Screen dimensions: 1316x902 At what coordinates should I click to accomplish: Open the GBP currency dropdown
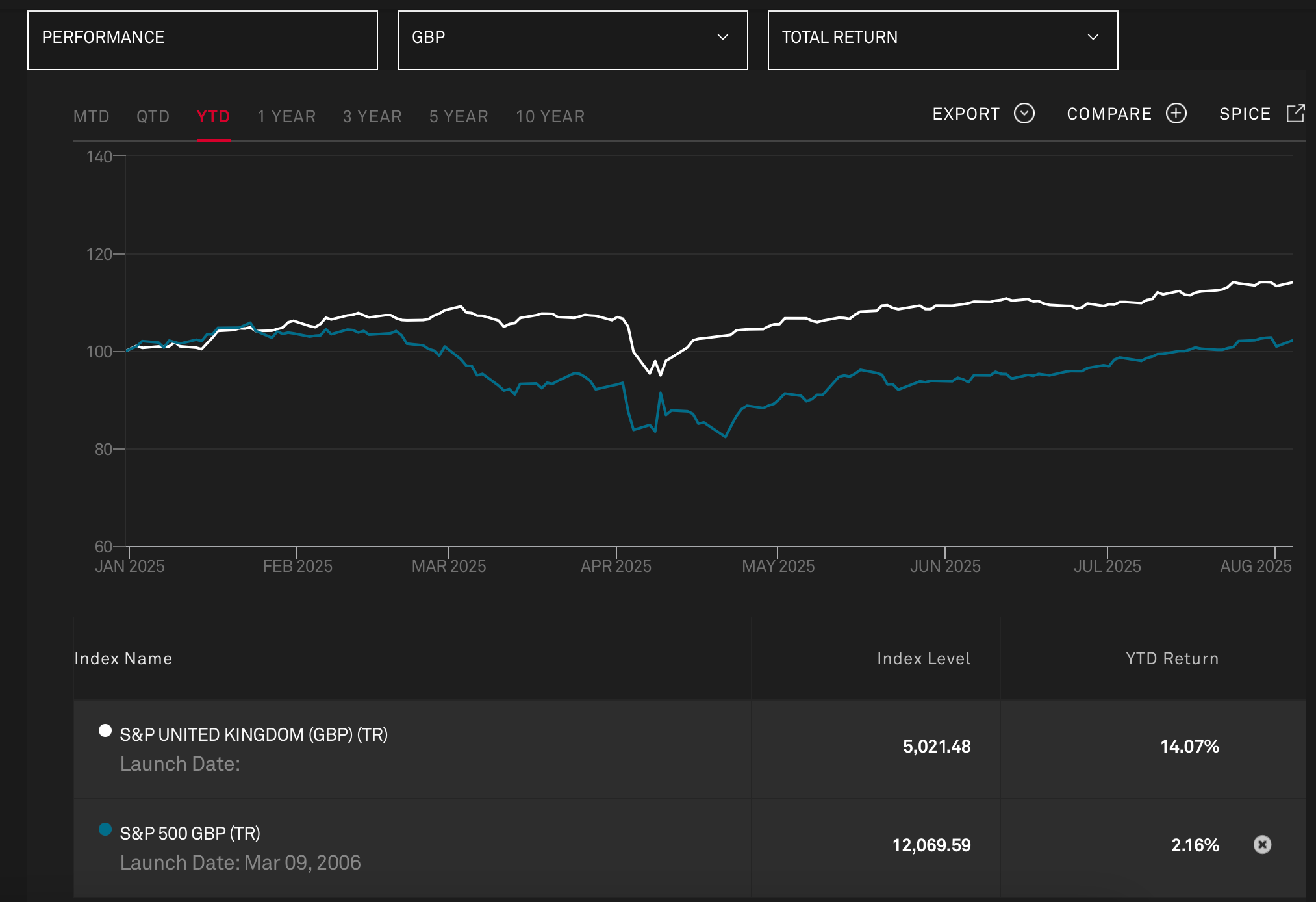[x=572, y=40]
